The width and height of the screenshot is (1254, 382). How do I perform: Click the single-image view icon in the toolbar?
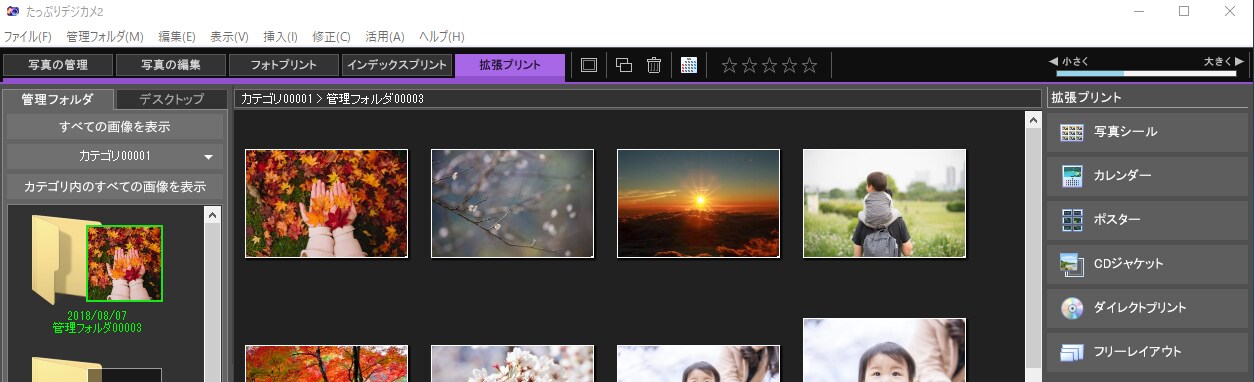click(589, 65)
